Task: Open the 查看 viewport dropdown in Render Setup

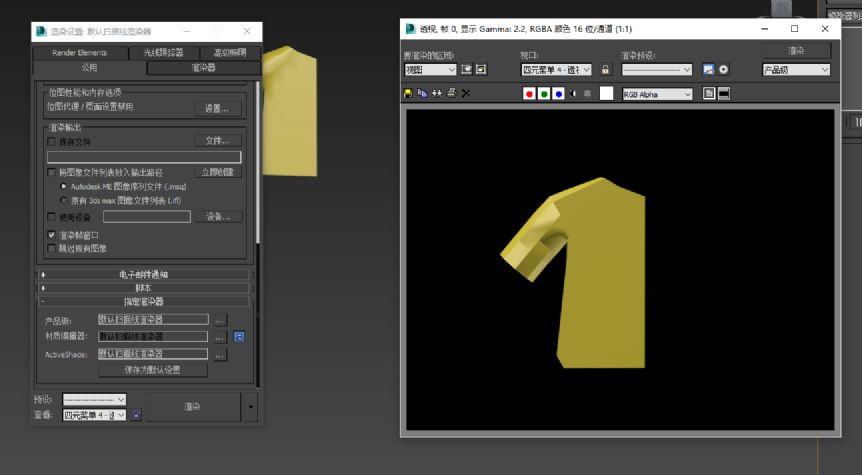Action: coord(94,415)
